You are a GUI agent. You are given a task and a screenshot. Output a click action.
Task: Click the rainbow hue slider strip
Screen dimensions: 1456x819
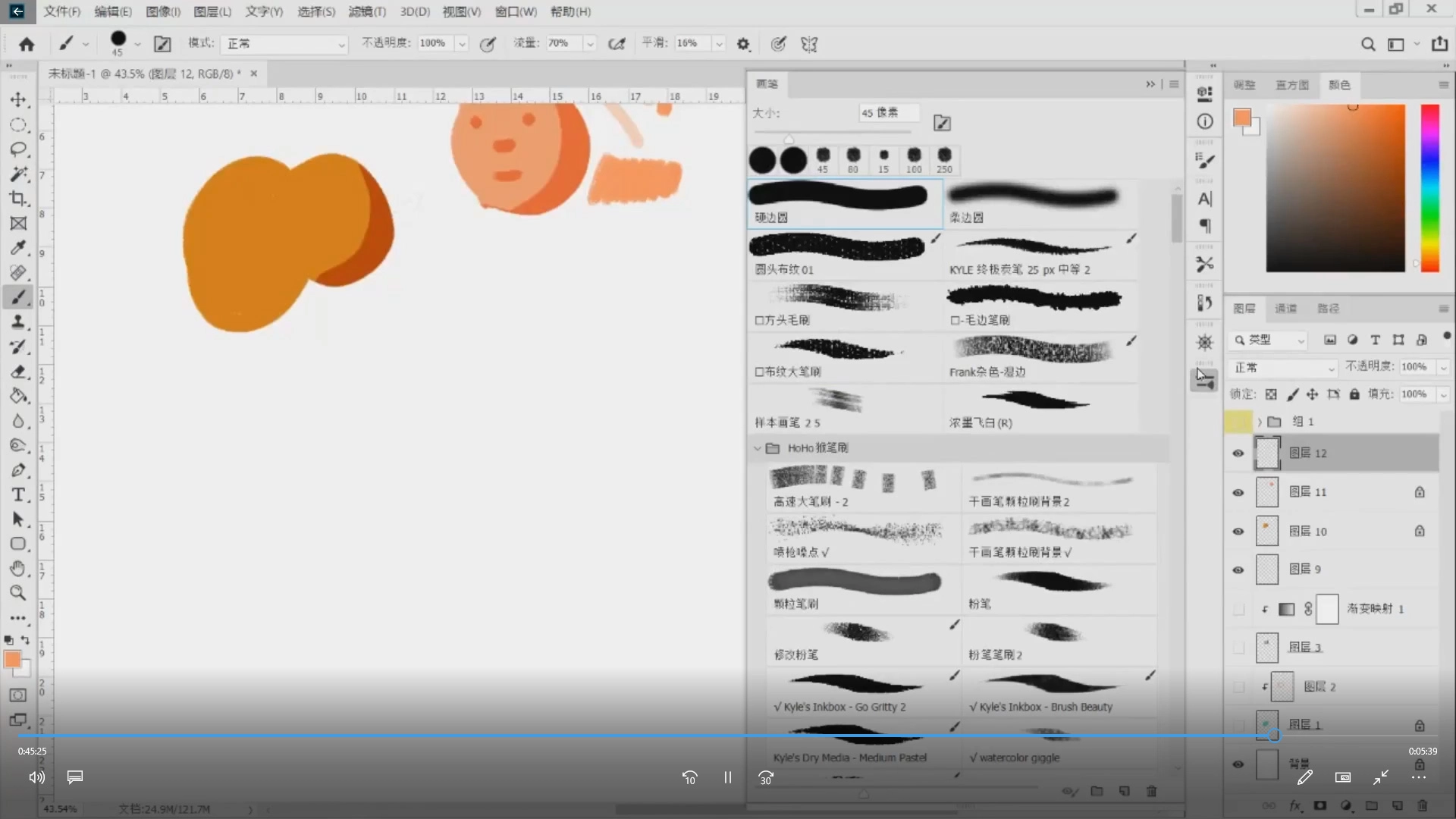(1429, 187)
